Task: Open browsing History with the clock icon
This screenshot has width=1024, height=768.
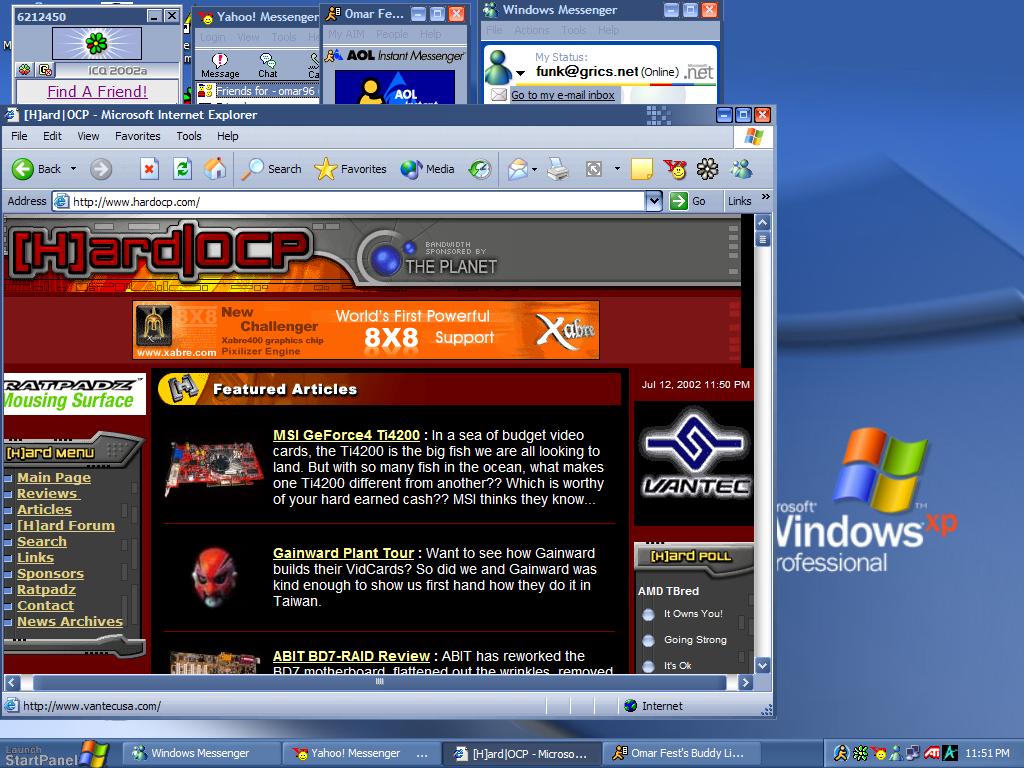Action: click(x=480, y=169)
